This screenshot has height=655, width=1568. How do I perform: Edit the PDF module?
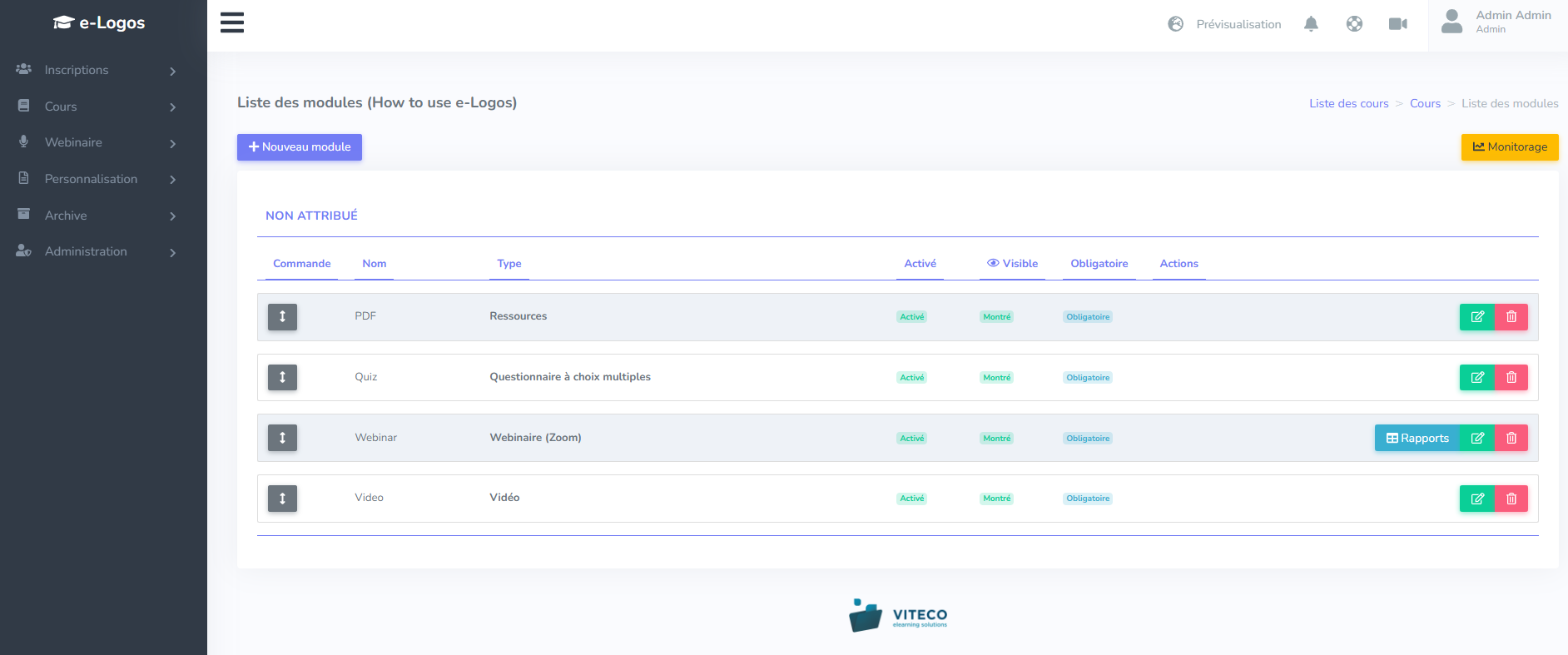pos(1477,317)
